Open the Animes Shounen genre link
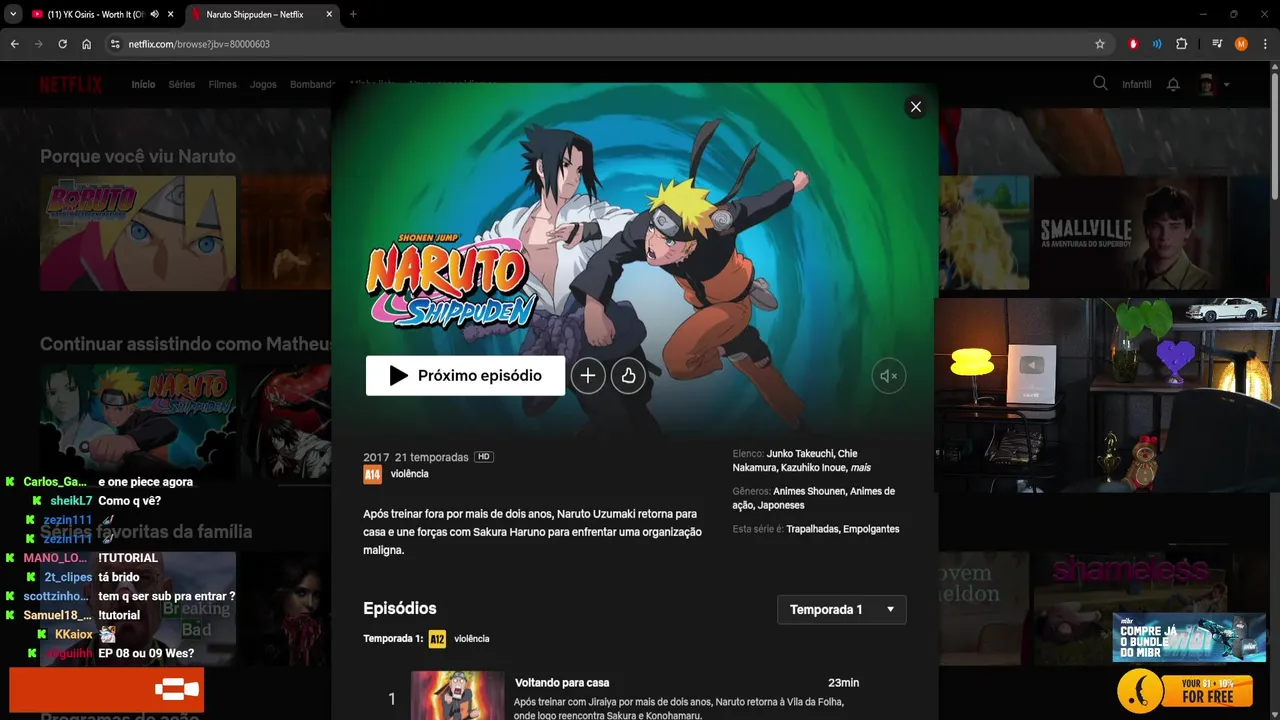 tap(810, 492)
